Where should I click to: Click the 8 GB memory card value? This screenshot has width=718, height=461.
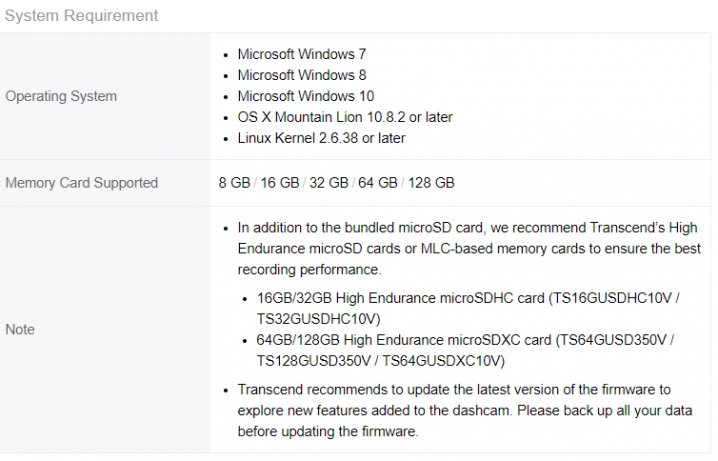tap(234, 183)
